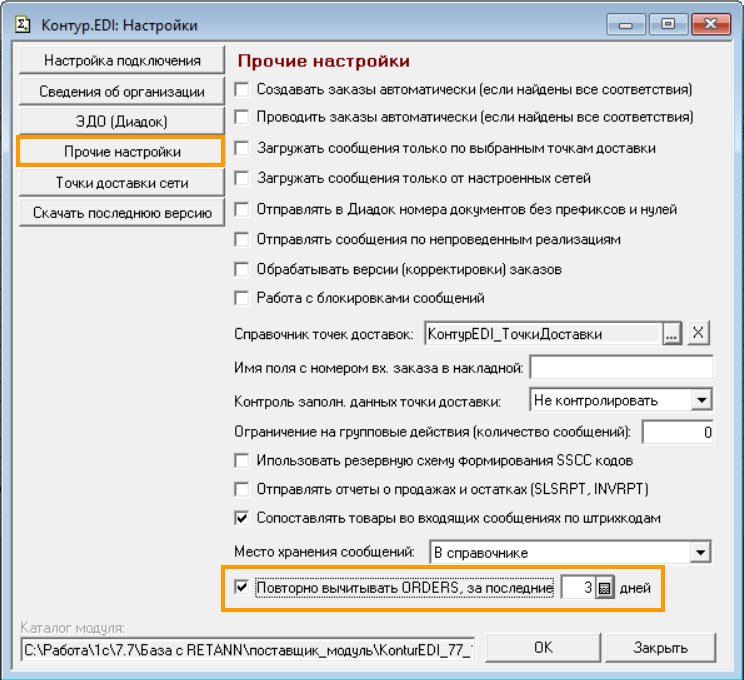The height and width of the screenshot is (680, 744).
Task: Click the Закрыть button
Action: [660, 648]
